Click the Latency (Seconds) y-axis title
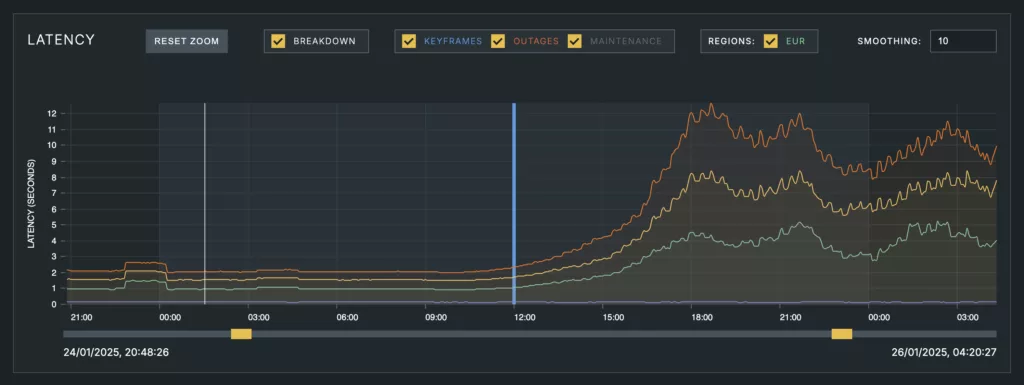Viewport: 1024px width, 385px height. 31,203
